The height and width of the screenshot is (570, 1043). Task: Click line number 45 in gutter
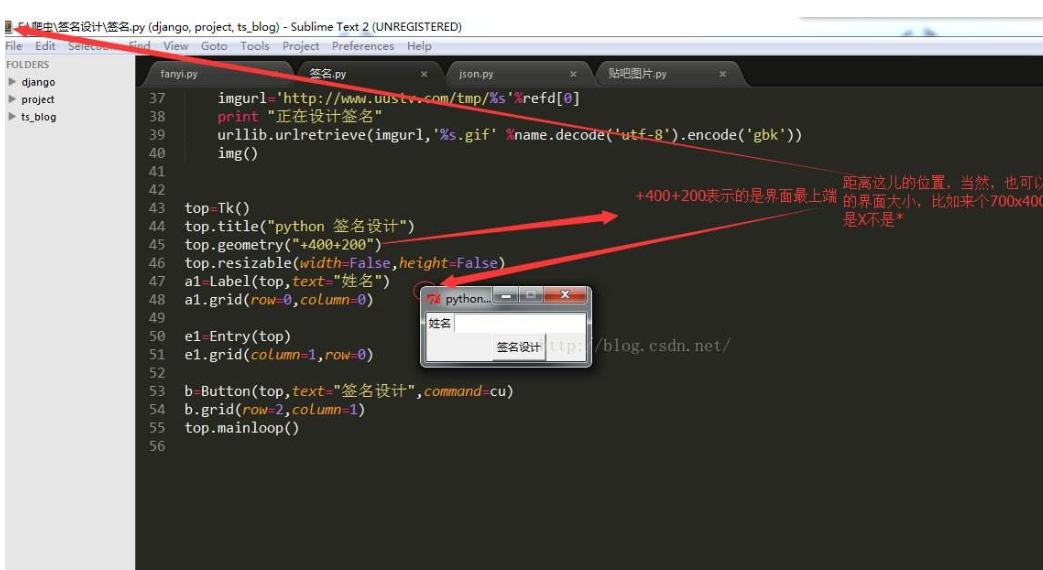157,245
